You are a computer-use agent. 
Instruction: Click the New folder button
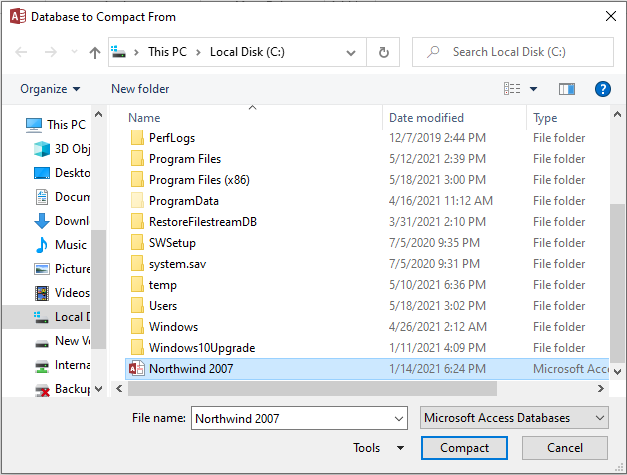140,89
